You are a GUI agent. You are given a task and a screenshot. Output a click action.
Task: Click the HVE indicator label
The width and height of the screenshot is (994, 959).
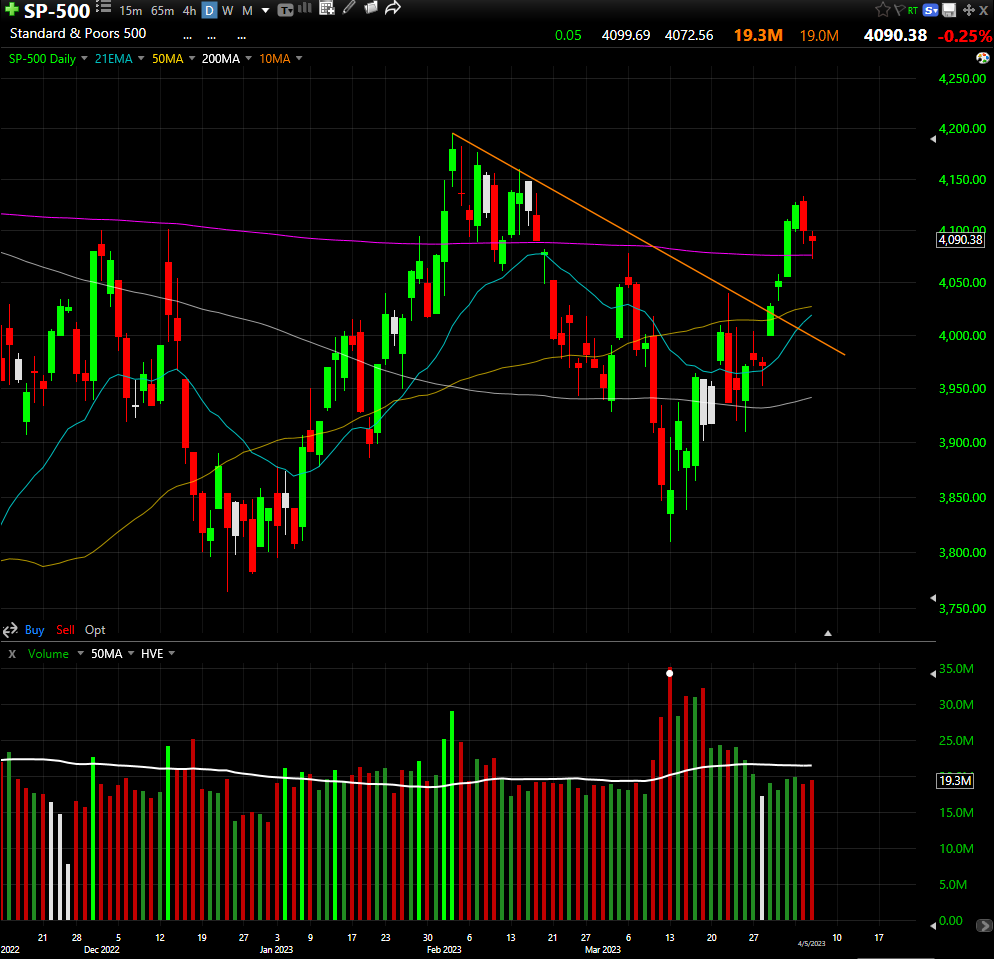point(152,654)
